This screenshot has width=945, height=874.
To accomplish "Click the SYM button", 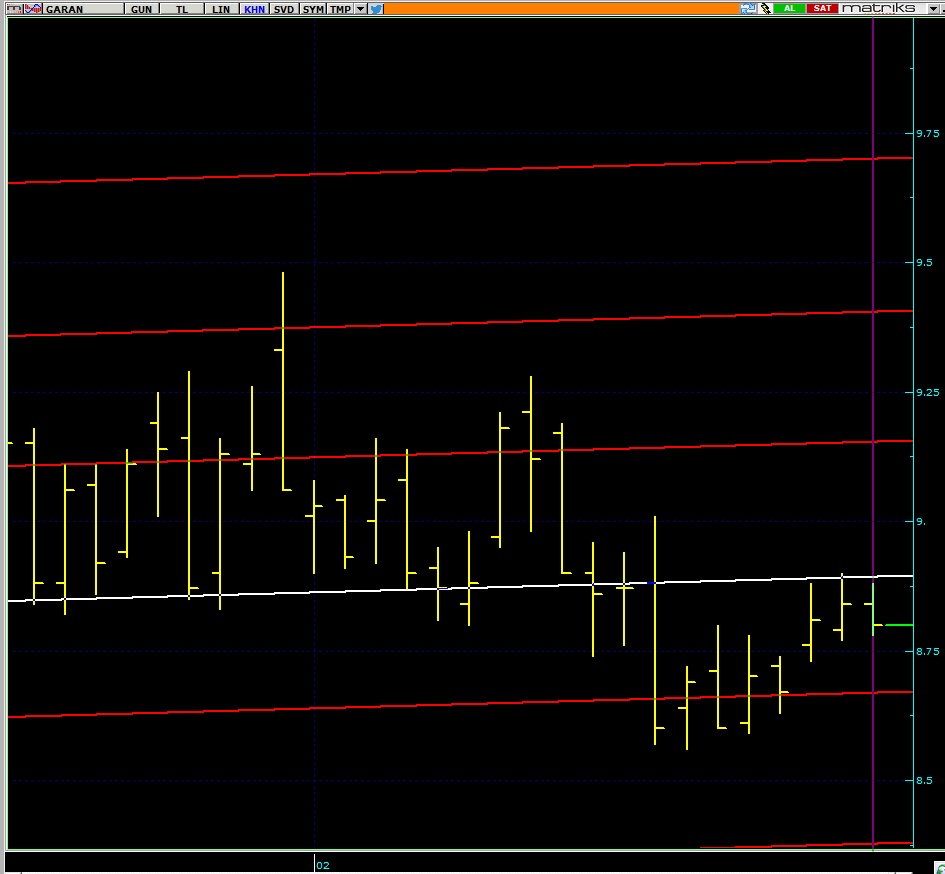I will pyautogui.click(x=313, y=9).
